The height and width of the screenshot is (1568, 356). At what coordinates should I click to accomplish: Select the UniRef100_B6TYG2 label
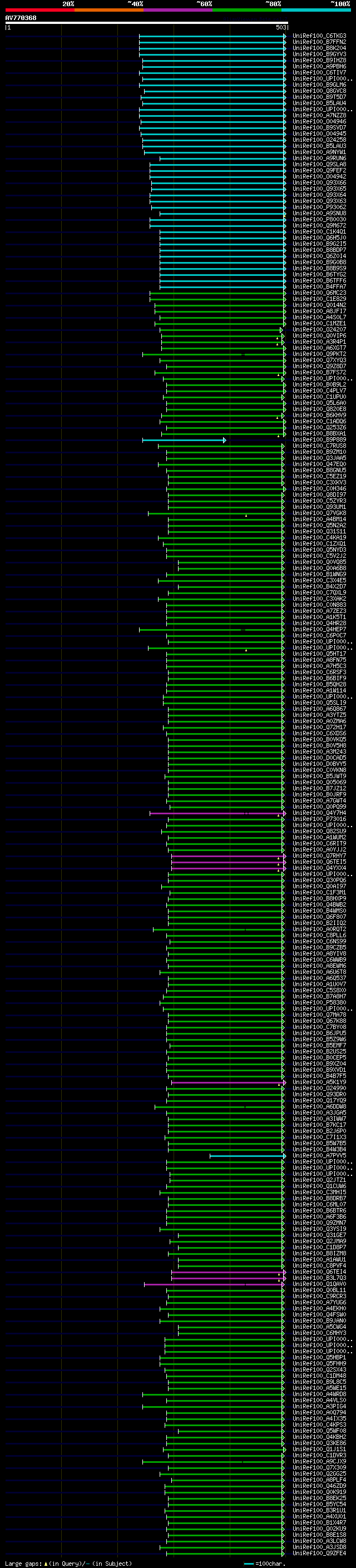tap(319, 275)
